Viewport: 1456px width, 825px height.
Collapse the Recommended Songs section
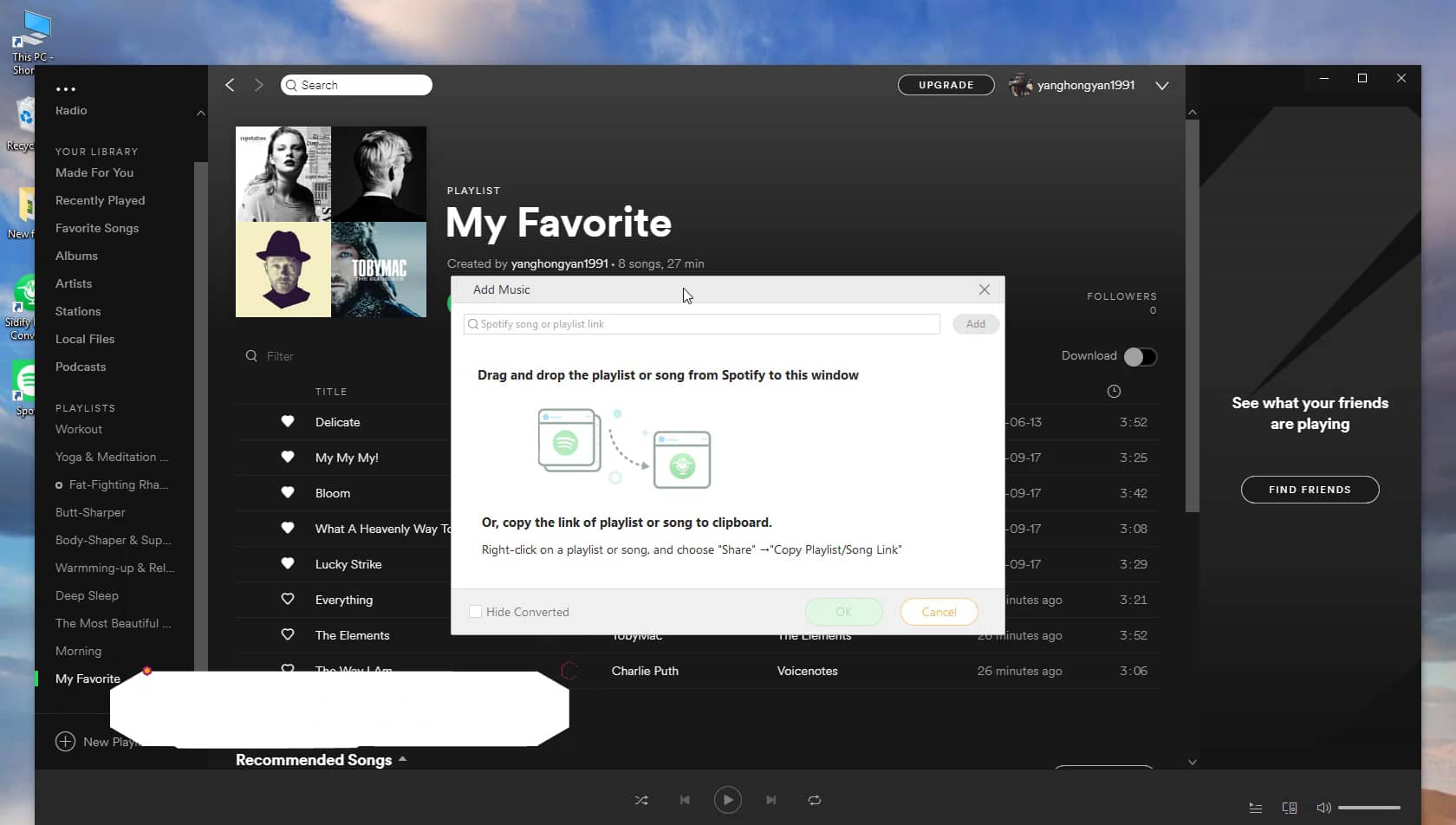[x=402, y=759]
